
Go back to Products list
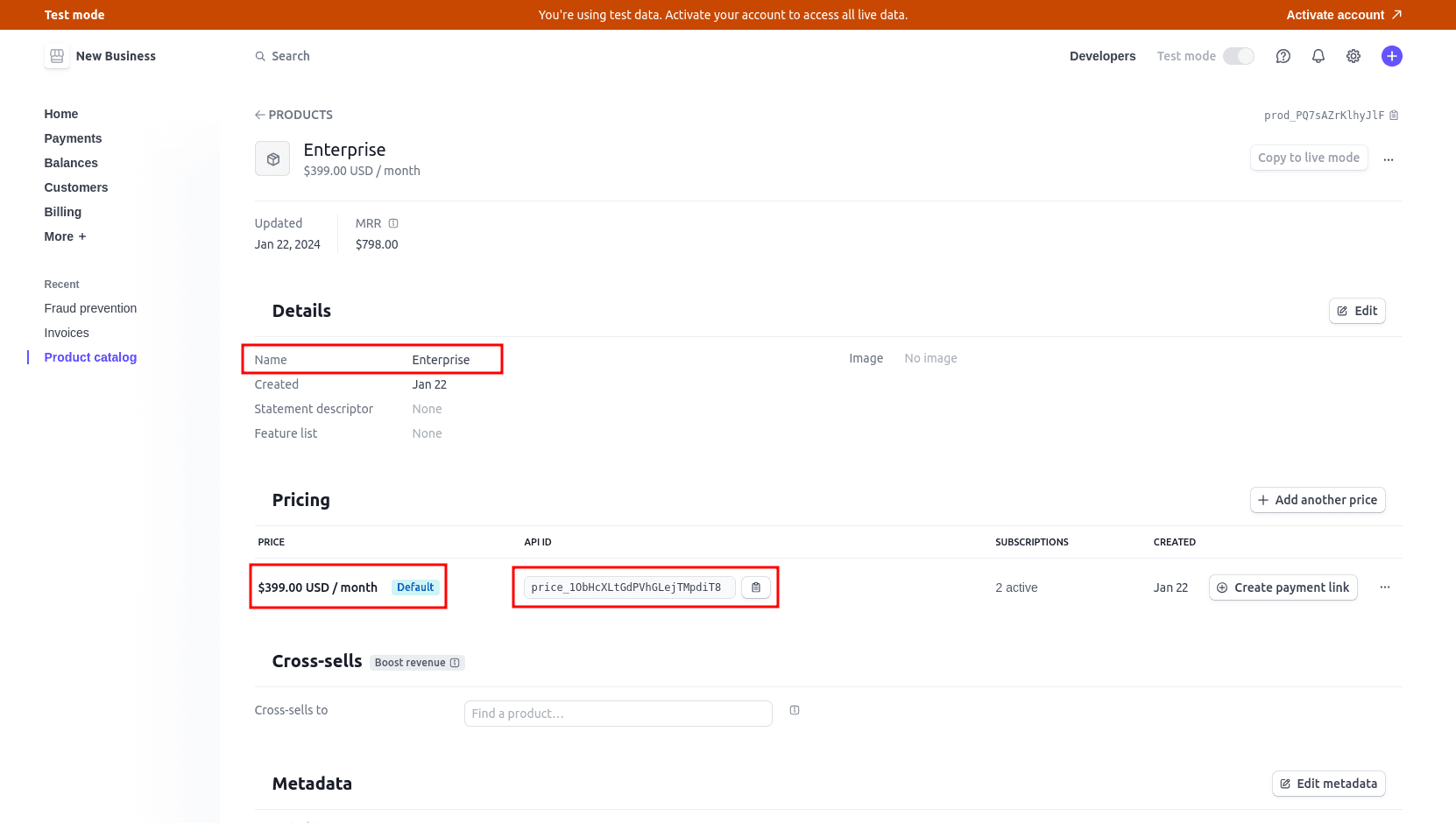click(293, 115)
